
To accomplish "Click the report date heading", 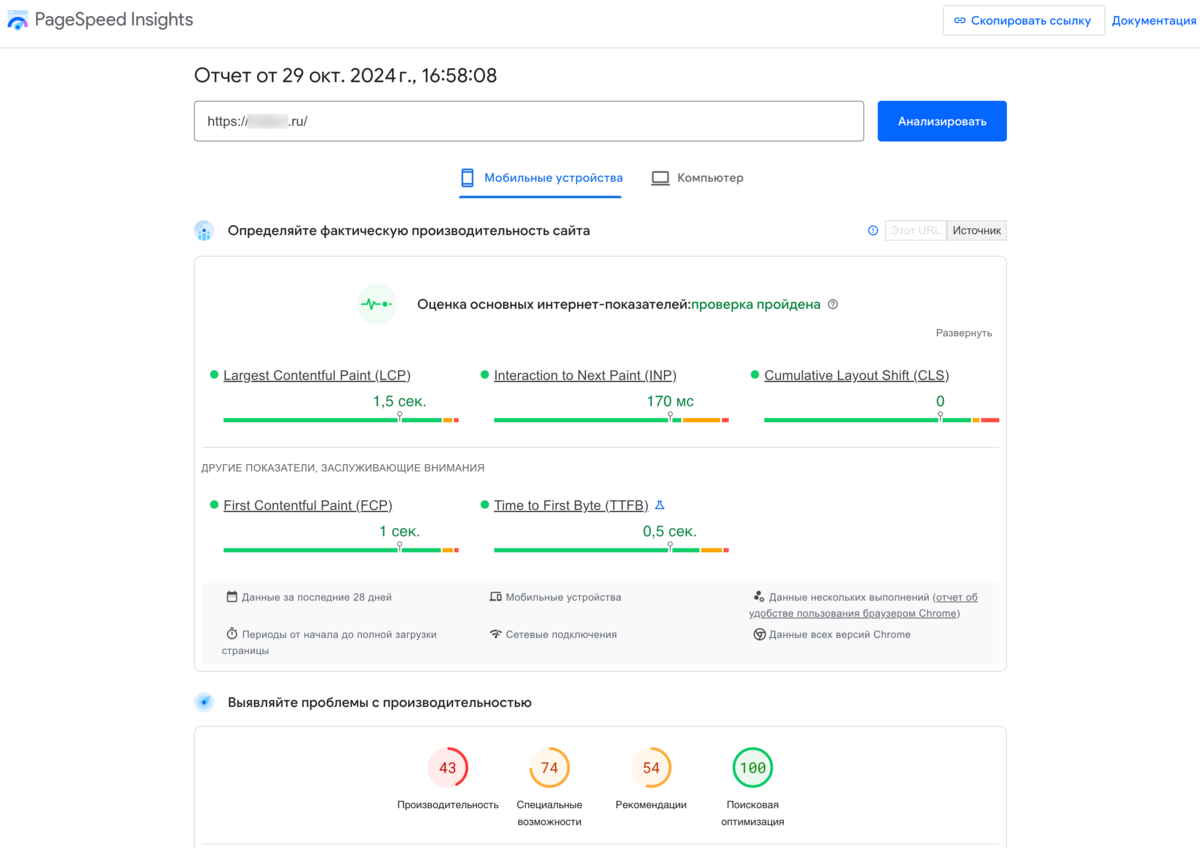I will tap(345, 75).
